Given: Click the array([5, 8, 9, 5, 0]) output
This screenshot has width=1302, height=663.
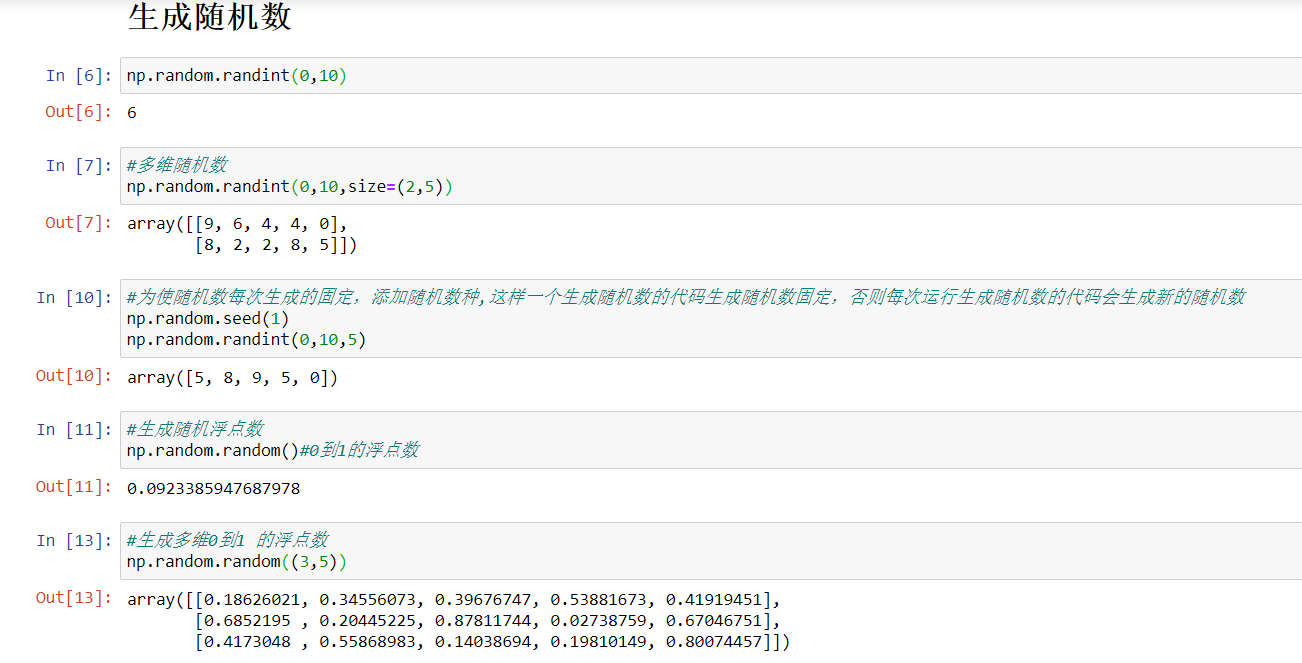Looking at the screenshot, I should [233, 378].
